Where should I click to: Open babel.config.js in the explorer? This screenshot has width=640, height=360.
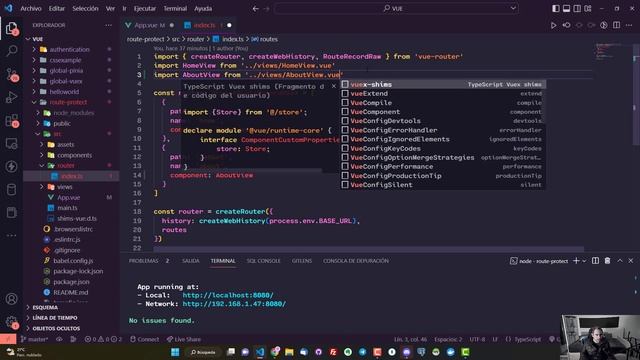(73, 261)
